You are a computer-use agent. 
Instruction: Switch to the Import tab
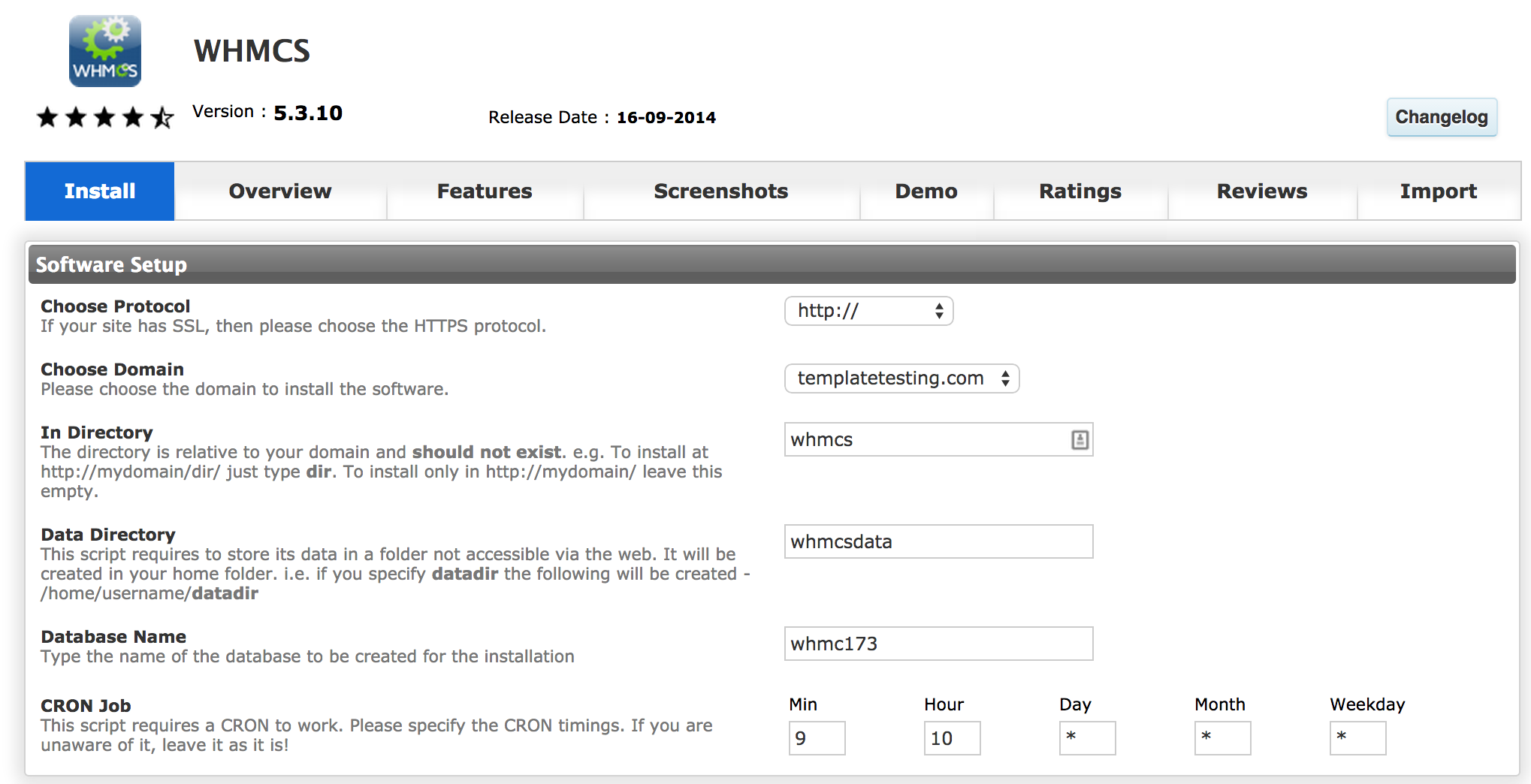point(1439,191)
